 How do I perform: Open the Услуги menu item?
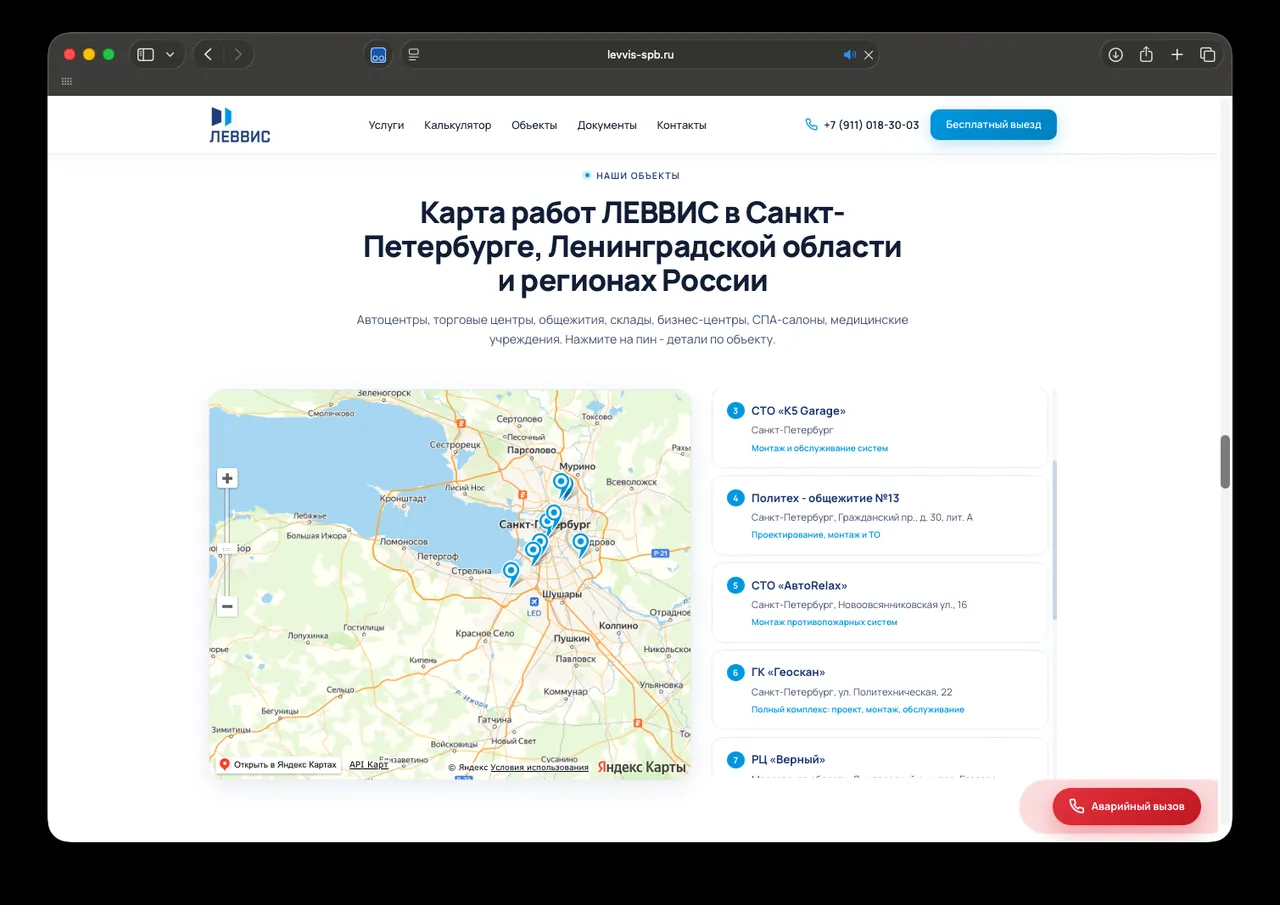386,125
